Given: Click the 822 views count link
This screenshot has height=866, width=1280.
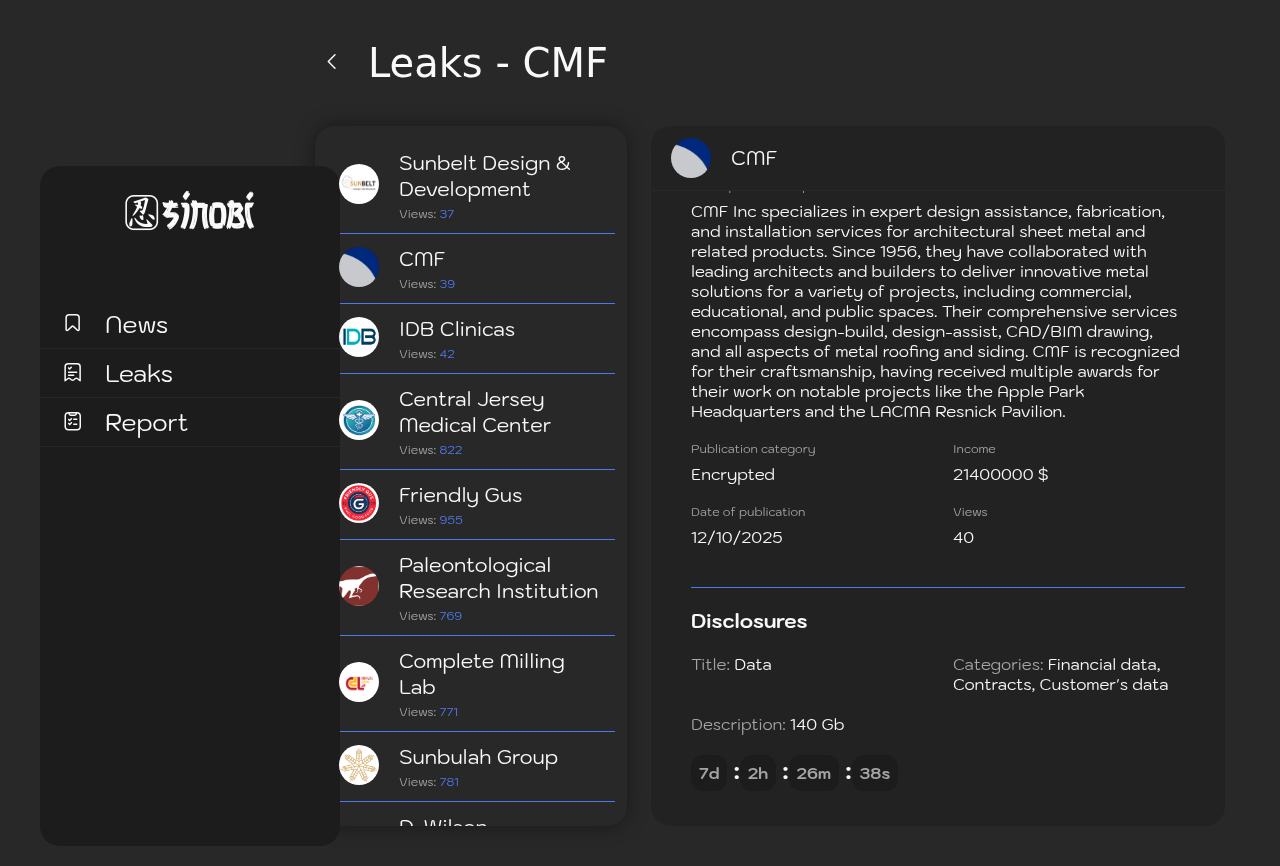Looking at the screenshot, I should 450,450.
